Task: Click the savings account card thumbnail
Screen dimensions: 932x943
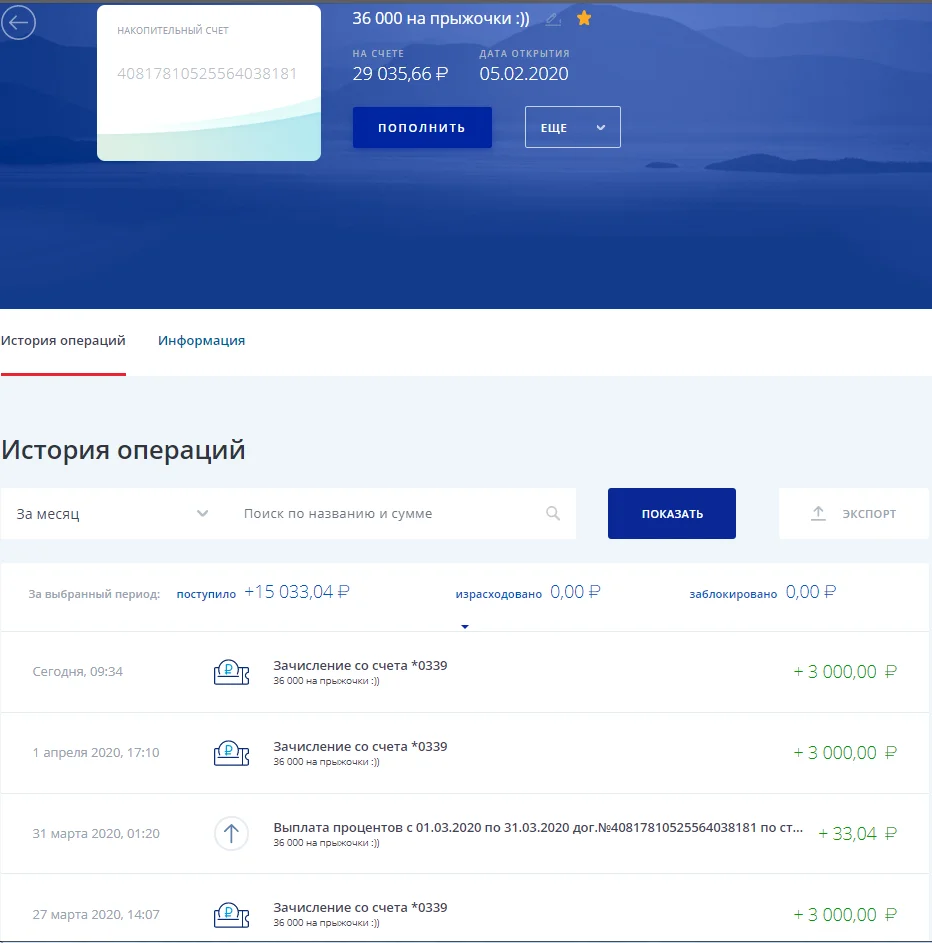Action: [x=208, y=82]
